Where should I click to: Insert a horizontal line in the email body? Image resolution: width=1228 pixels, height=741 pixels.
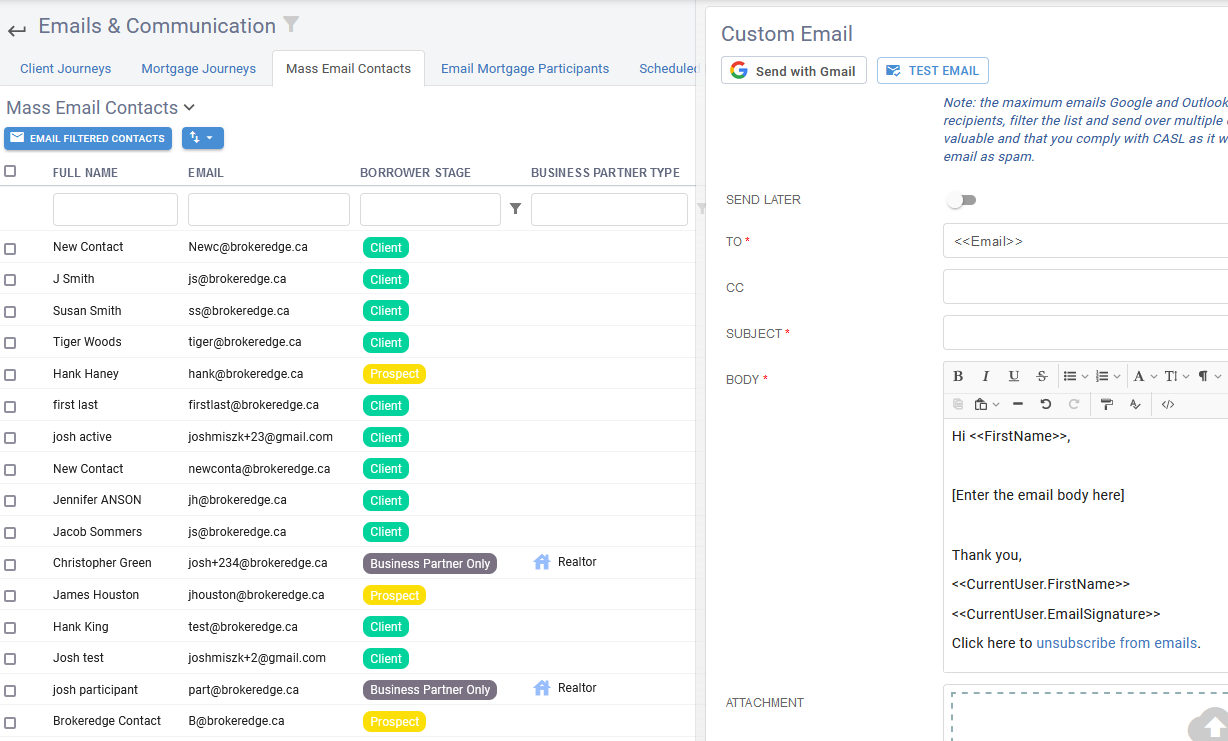pyautogui.click(x=1018, y=404)
